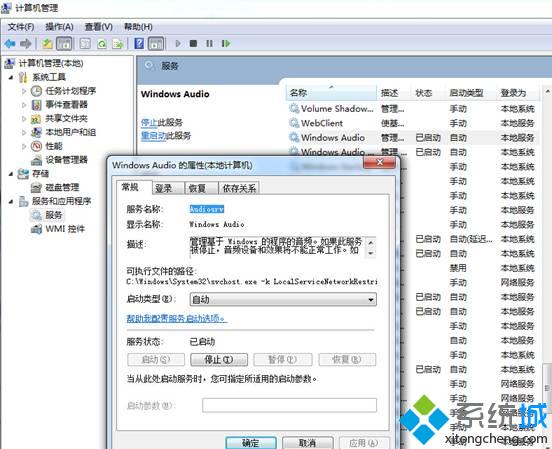Screen dimensions: 552x449
Task: Click the description box scroll down arrow
Action: coord(370,253)
